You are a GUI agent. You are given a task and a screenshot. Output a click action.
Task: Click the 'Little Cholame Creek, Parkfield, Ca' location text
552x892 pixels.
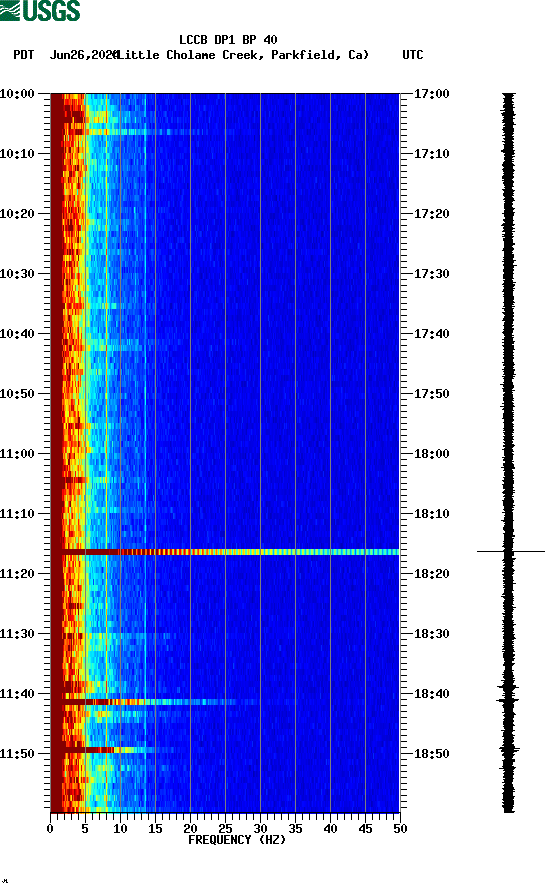pyautogui.click(x=243, y=55)
